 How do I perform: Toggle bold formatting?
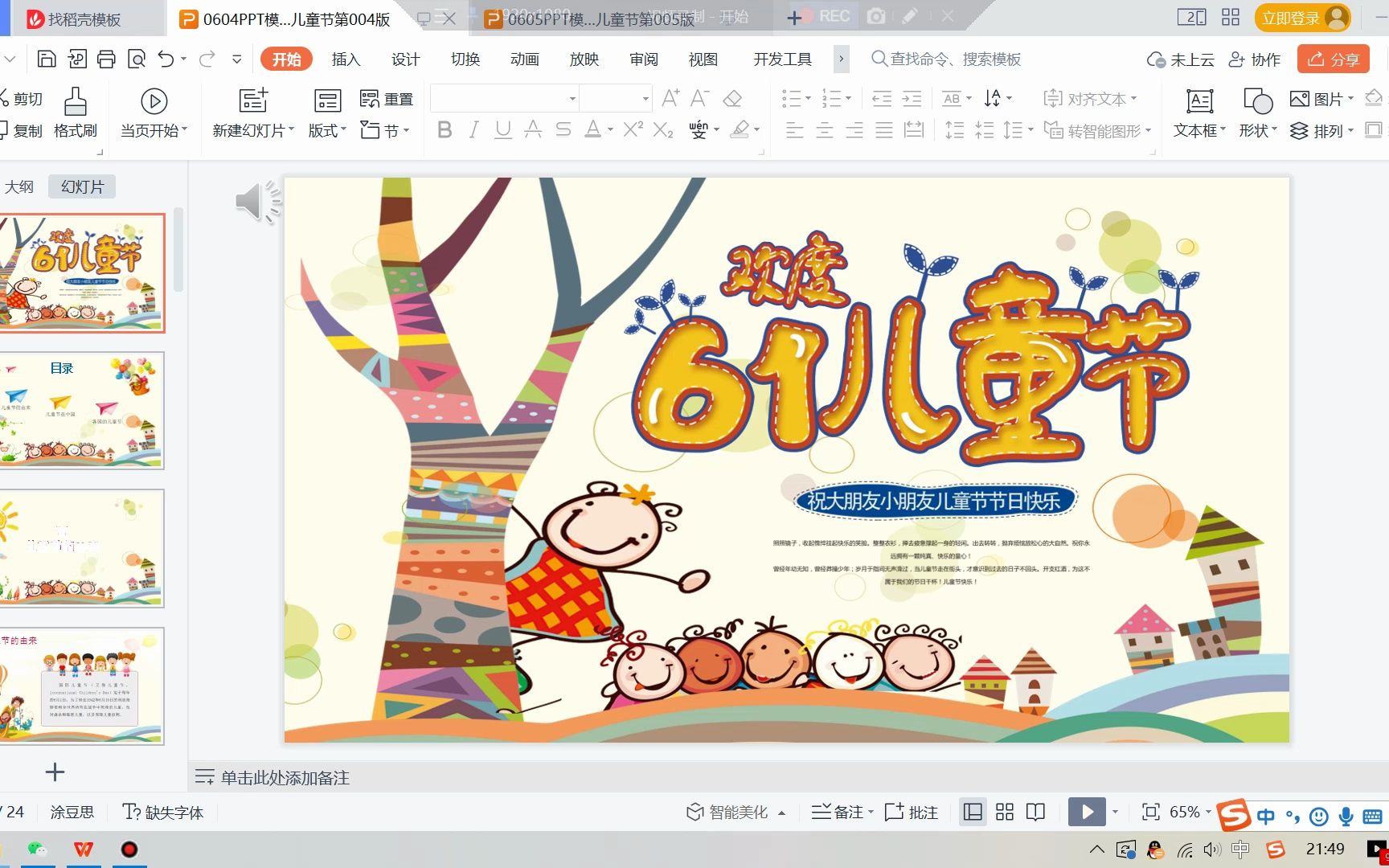[445, 129]
